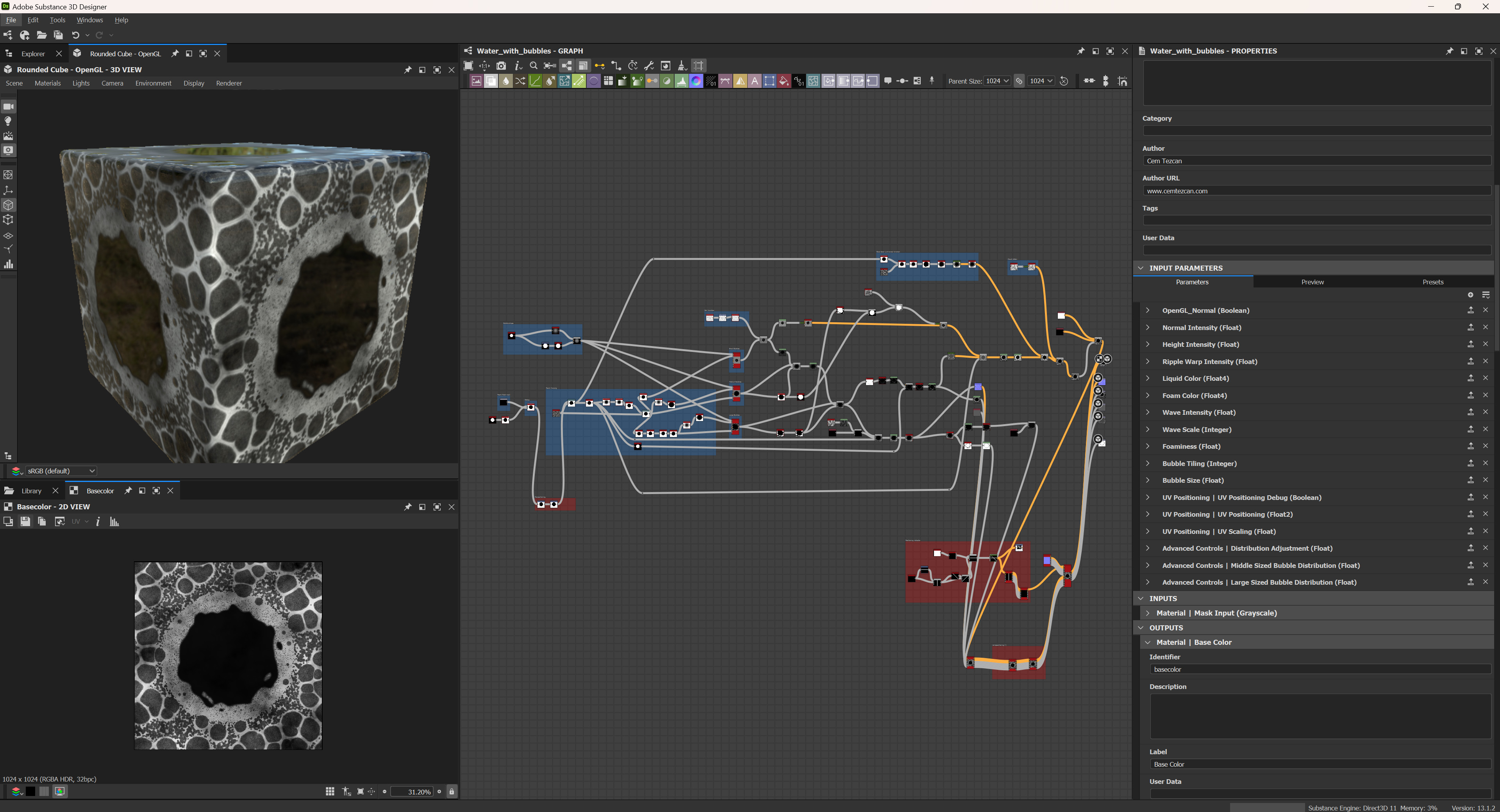Click the camera snapshot icon in graph toolbar
Viewport: 1500px width, 812px height.
(501, 66)
